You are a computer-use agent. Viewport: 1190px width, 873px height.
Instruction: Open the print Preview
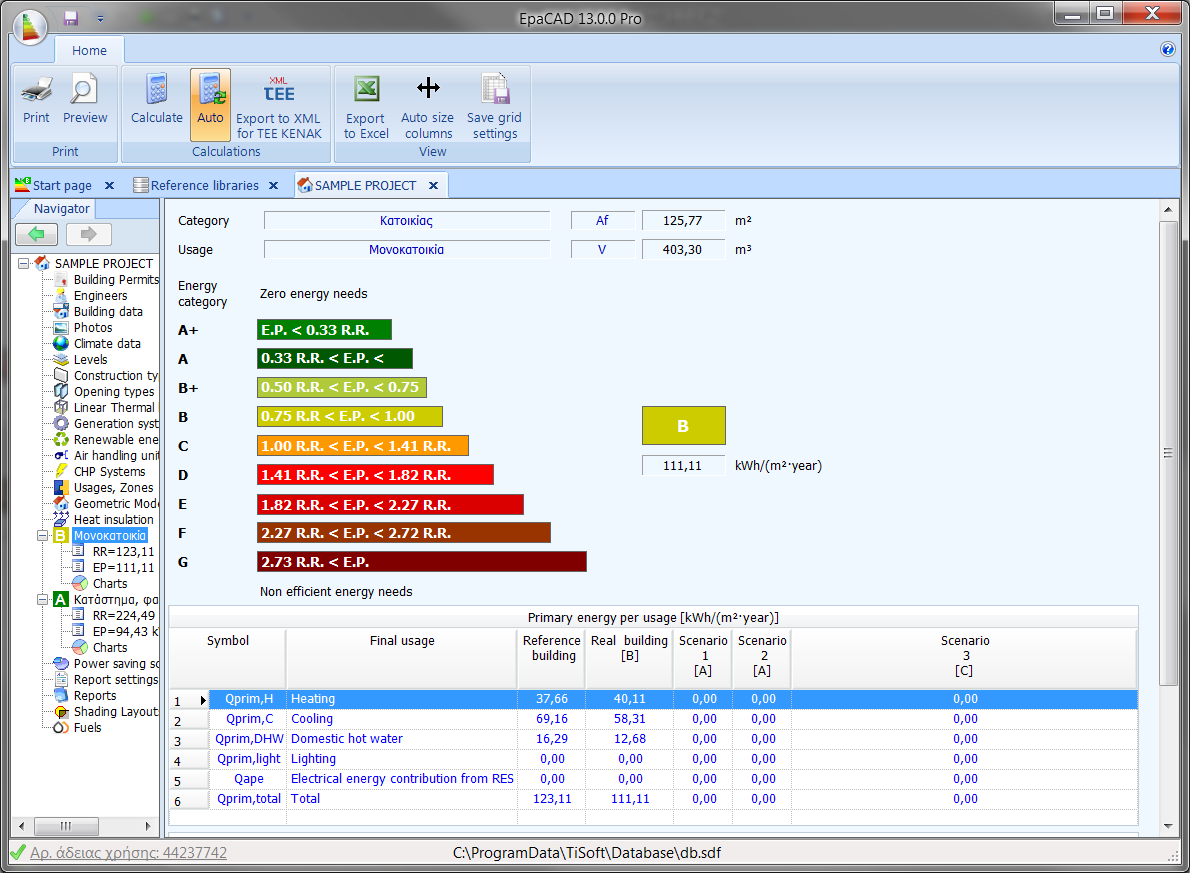pyautogui.click(x=85, y=100)
